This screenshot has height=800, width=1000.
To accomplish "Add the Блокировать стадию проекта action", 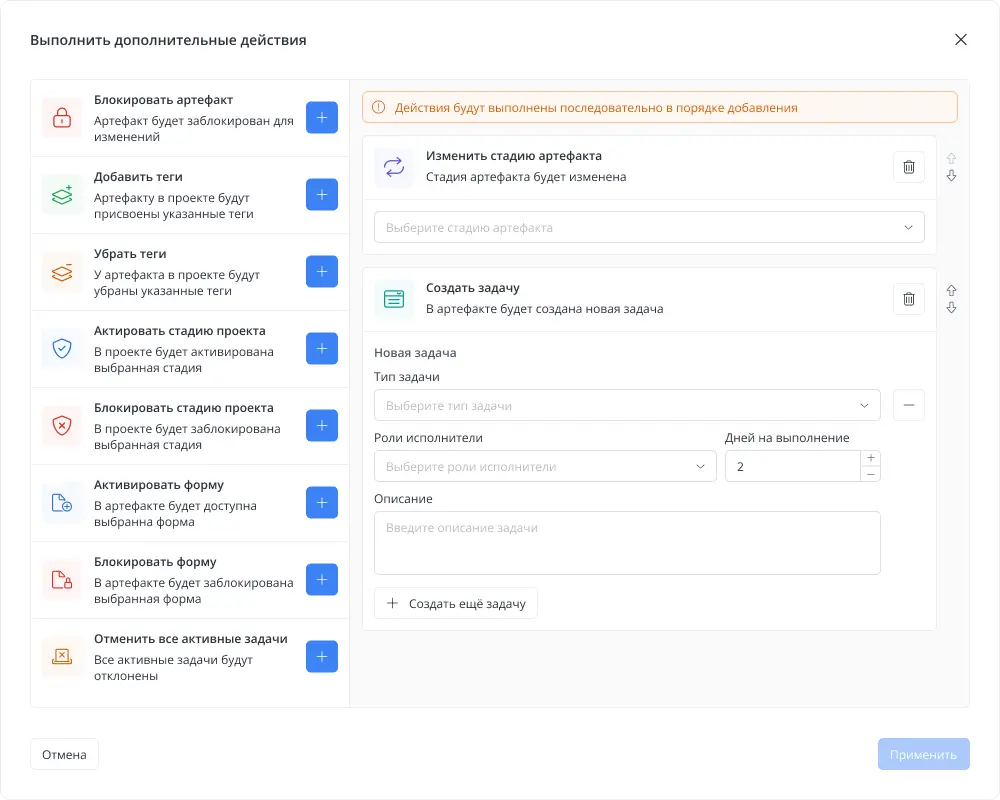I will pos(321,426).
